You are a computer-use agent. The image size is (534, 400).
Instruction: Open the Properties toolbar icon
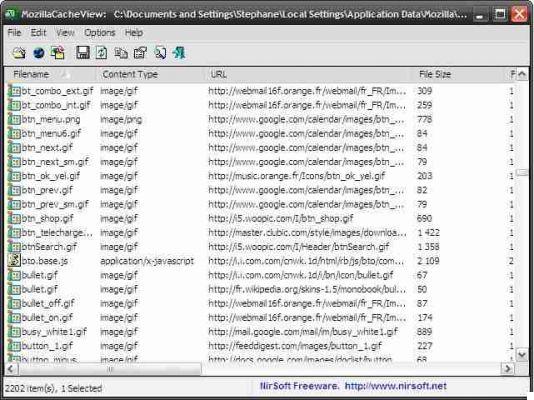pos(140,53)
